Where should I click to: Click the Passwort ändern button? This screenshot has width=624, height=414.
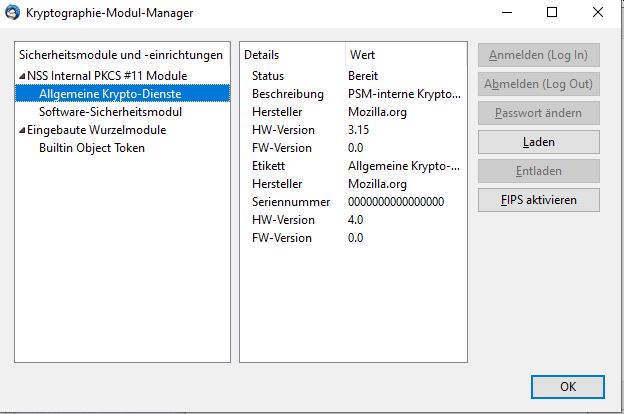[x=538, y=113]
